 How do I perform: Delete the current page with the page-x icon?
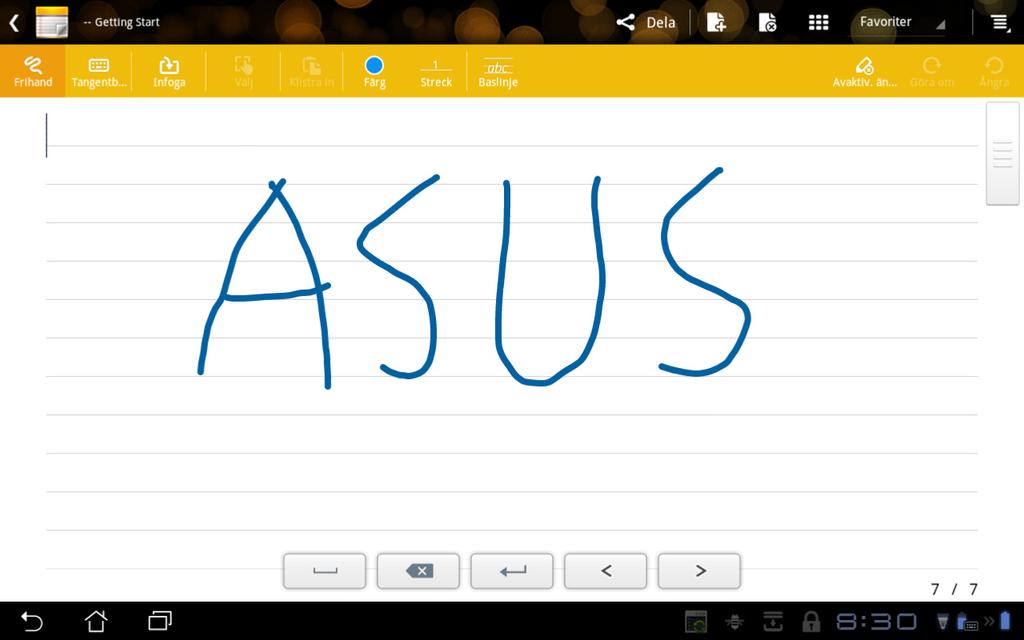[767, 22]
